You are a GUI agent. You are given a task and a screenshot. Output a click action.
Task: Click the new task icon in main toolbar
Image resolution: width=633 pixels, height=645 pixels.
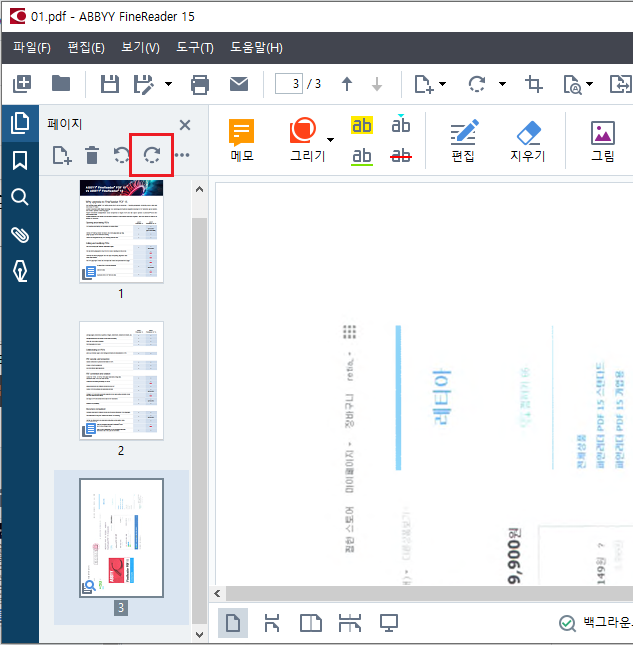tap(22, 84)
